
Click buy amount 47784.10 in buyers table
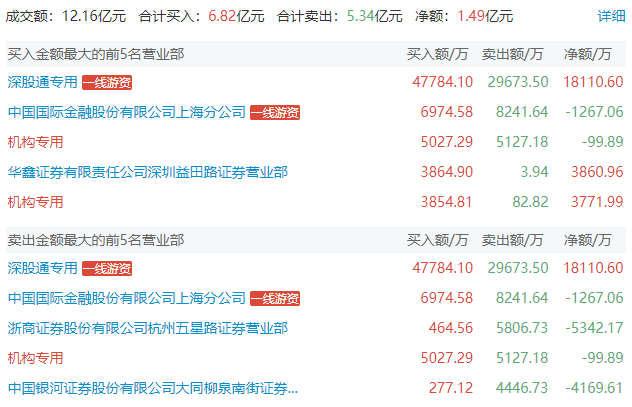click(442, 82)
